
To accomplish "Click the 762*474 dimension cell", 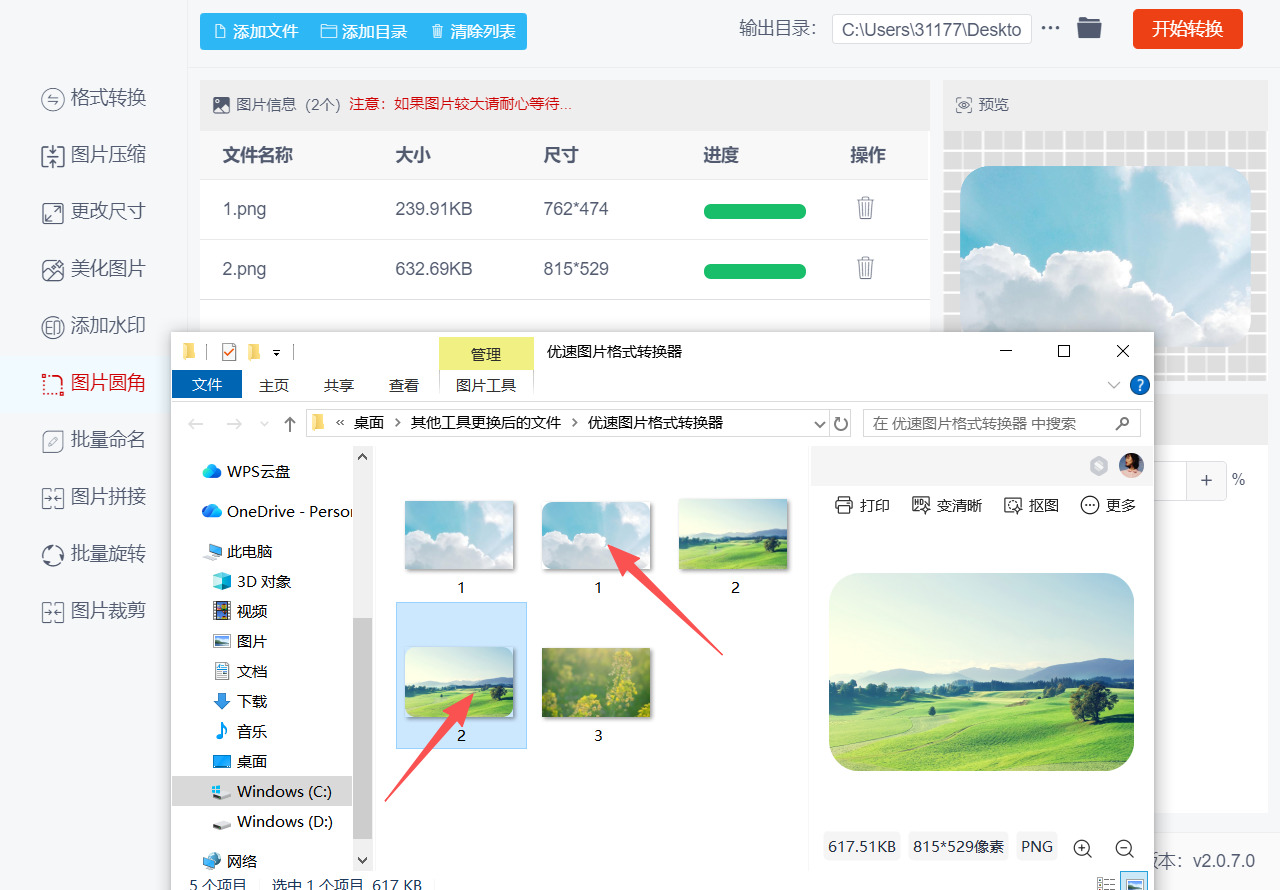I will coord(576,210).
